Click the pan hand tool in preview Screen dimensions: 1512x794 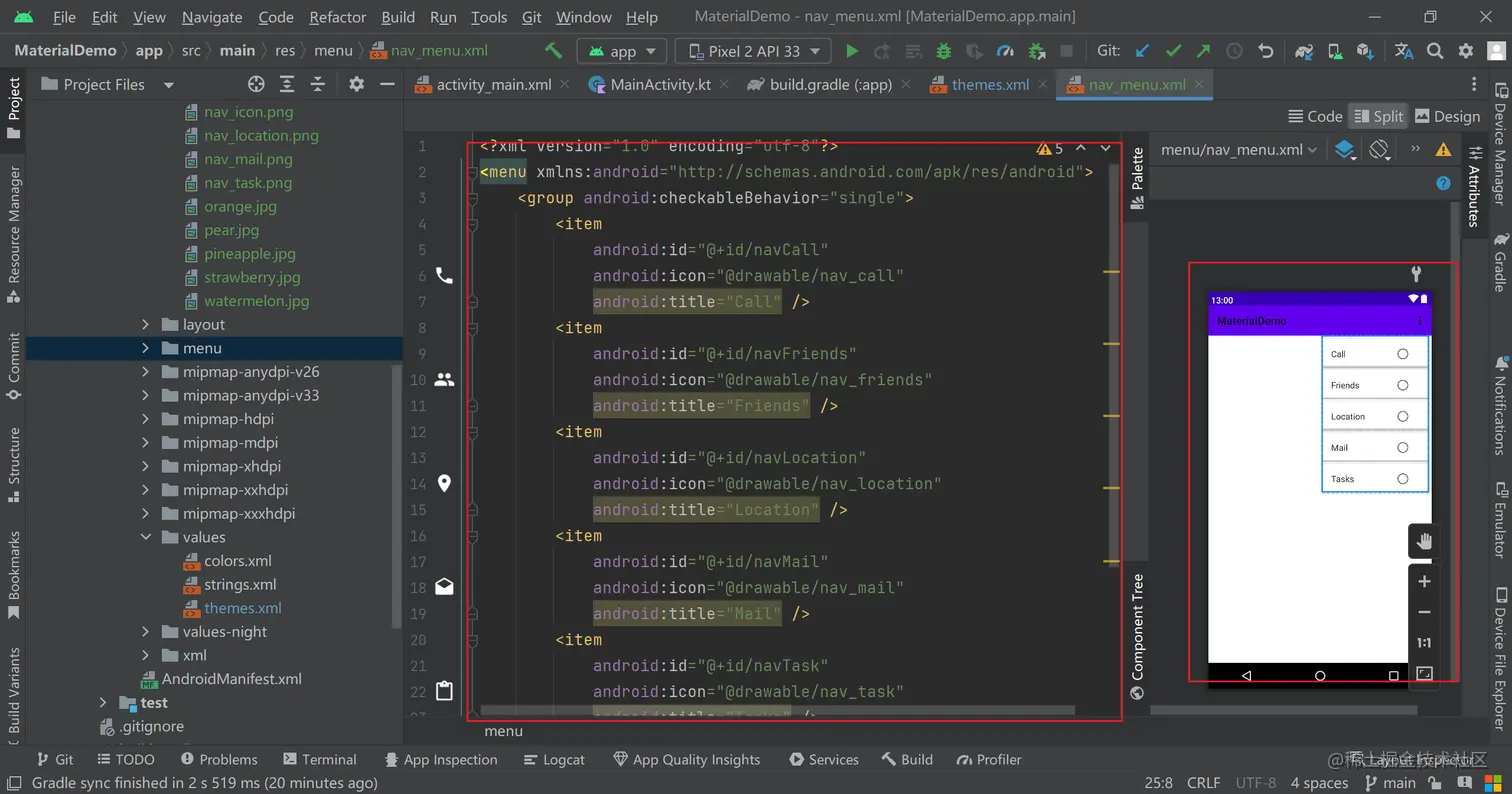click(x=1424, y=541)
